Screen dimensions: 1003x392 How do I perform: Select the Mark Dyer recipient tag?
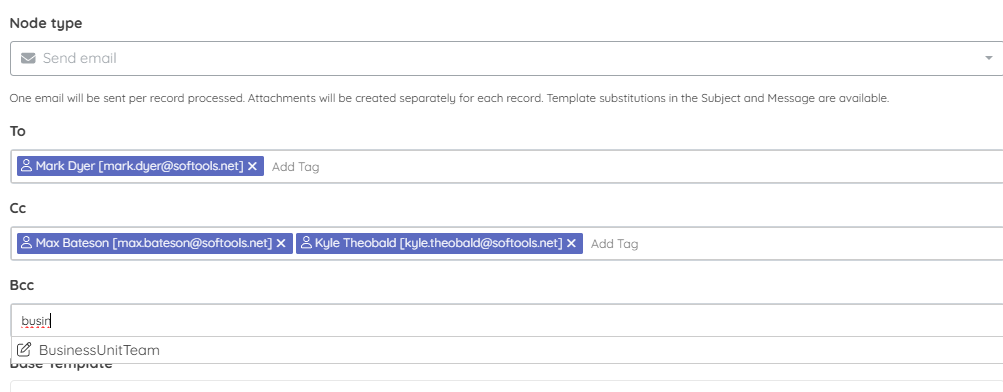140,166
